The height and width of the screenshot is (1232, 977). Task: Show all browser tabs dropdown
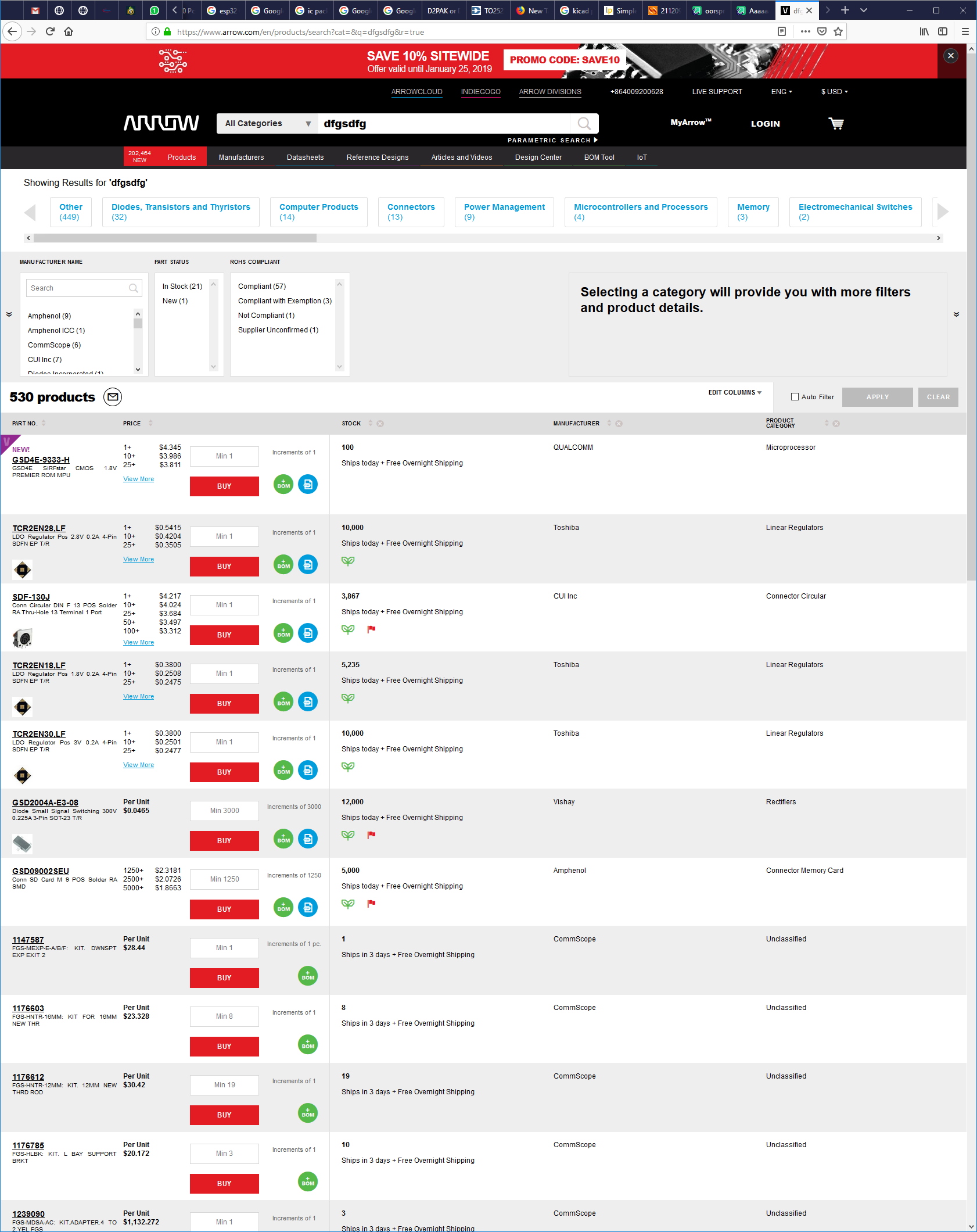coord(864,10)
